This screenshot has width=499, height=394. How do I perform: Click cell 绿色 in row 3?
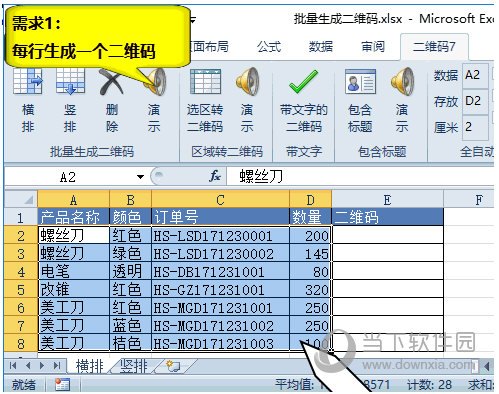(130, 253)
